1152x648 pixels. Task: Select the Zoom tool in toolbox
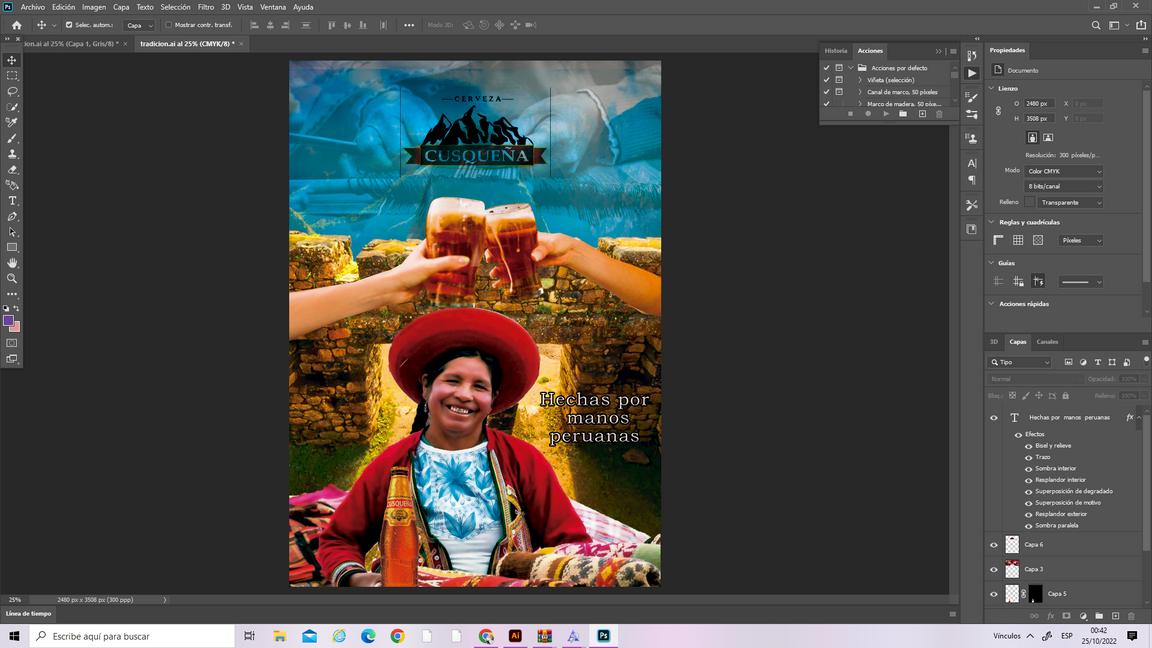pyautogui.click(x=12, y=278)
